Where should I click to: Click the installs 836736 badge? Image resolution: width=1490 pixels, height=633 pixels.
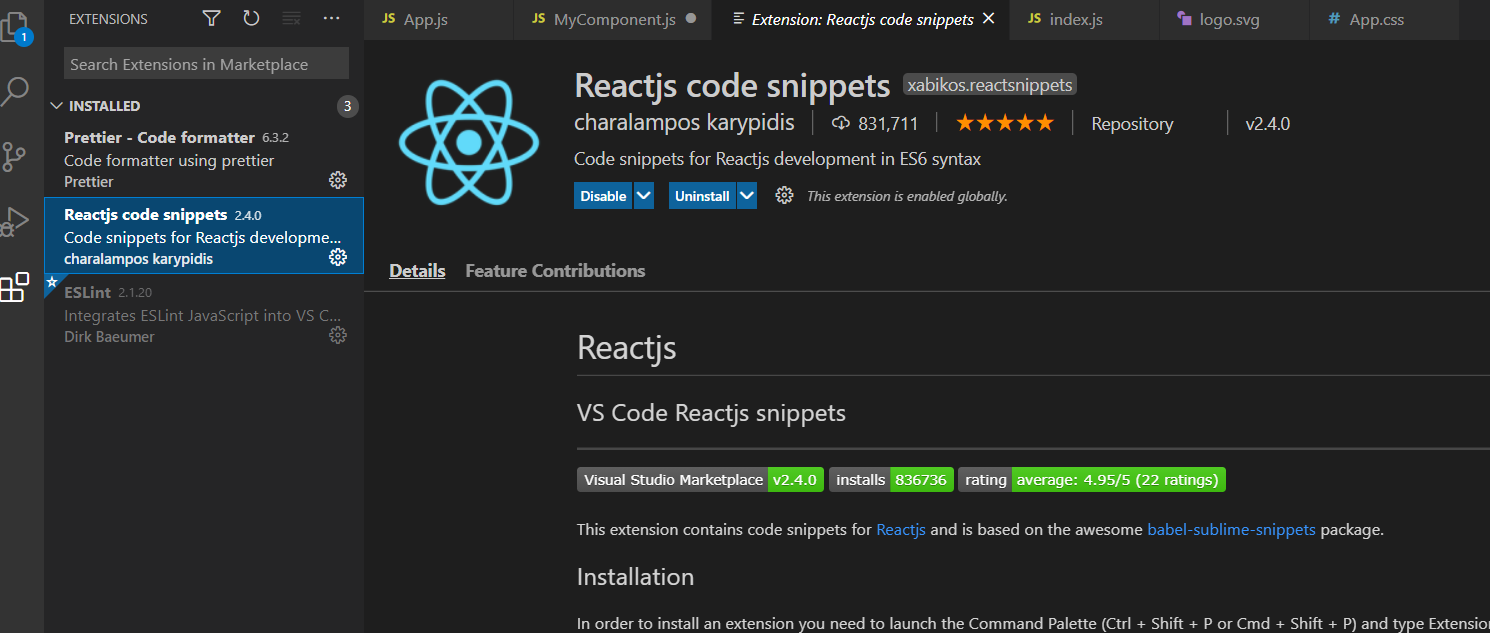click(890, 480)
